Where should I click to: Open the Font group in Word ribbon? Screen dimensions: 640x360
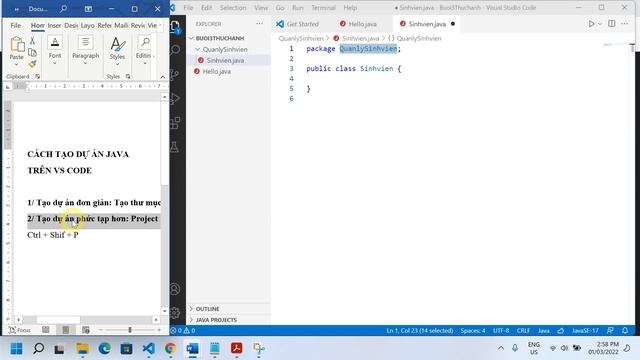click(x=55, y=50)
